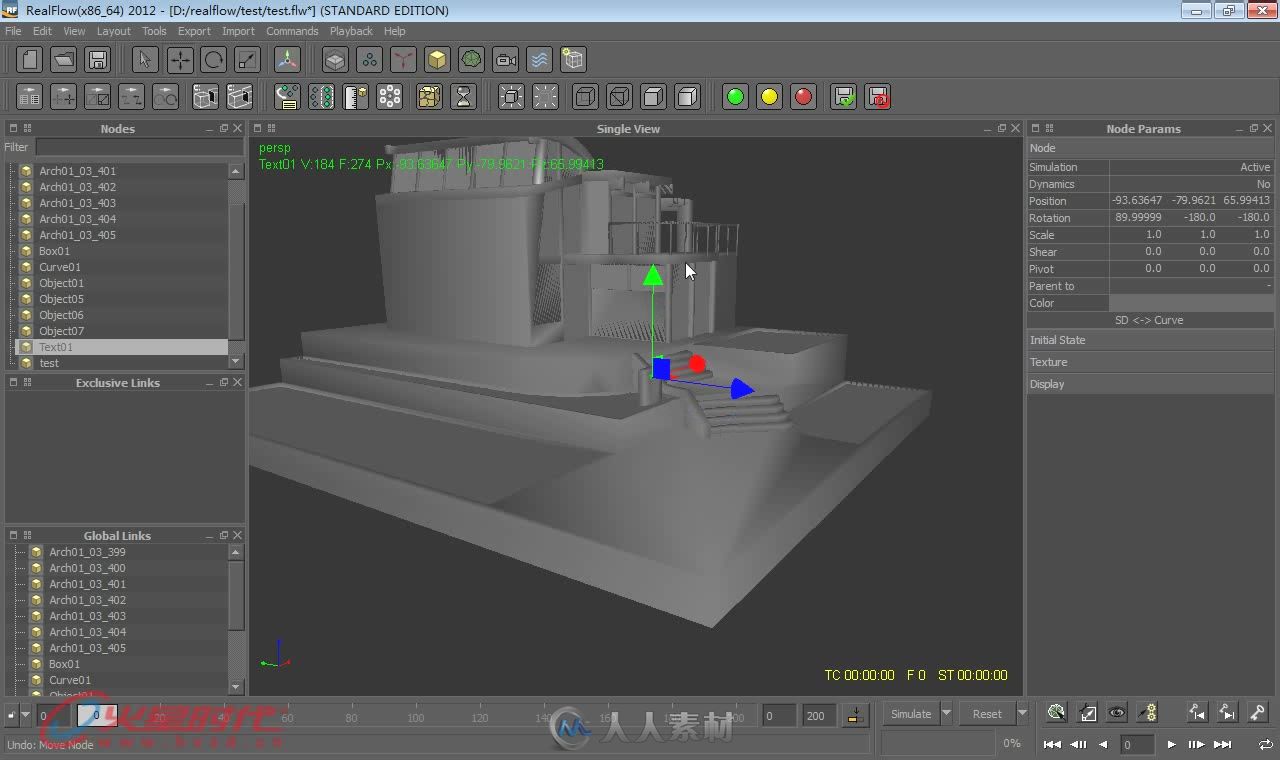Add a green mesh node
This screenshot has width=1280, height=760.
click(x=472, y=60)
